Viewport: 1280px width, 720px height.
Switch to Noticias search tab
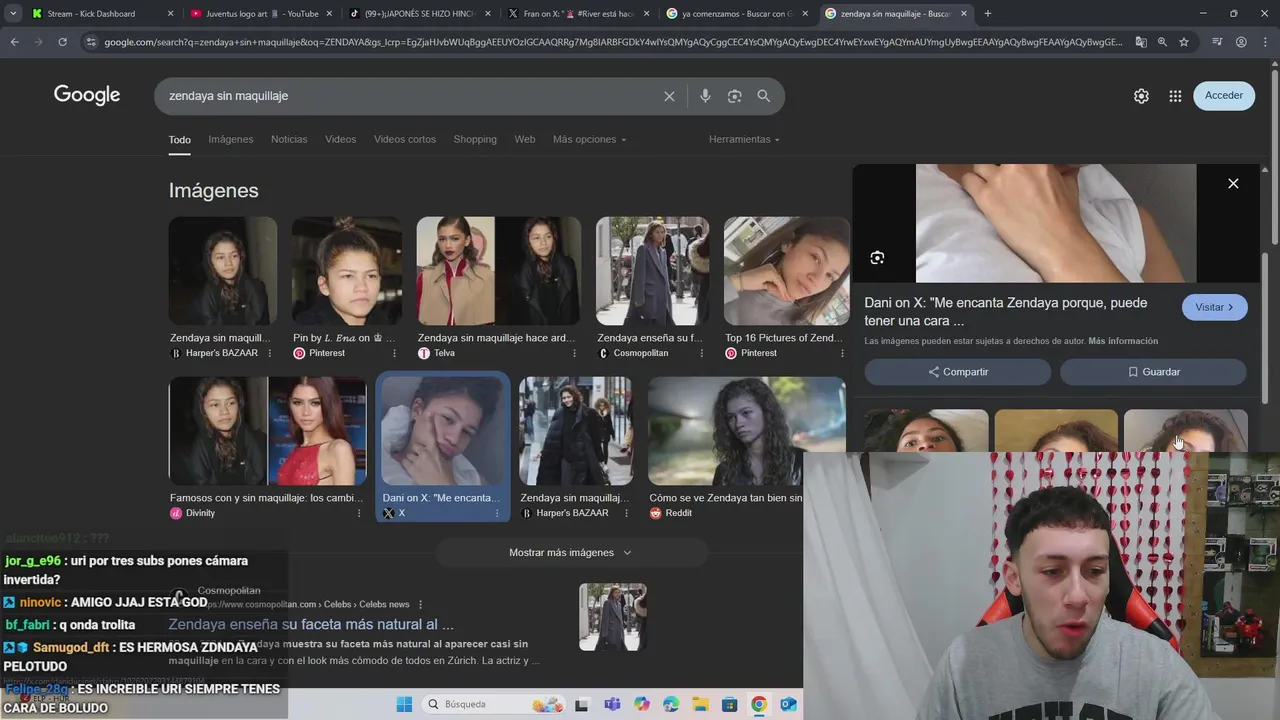(289, 139)
